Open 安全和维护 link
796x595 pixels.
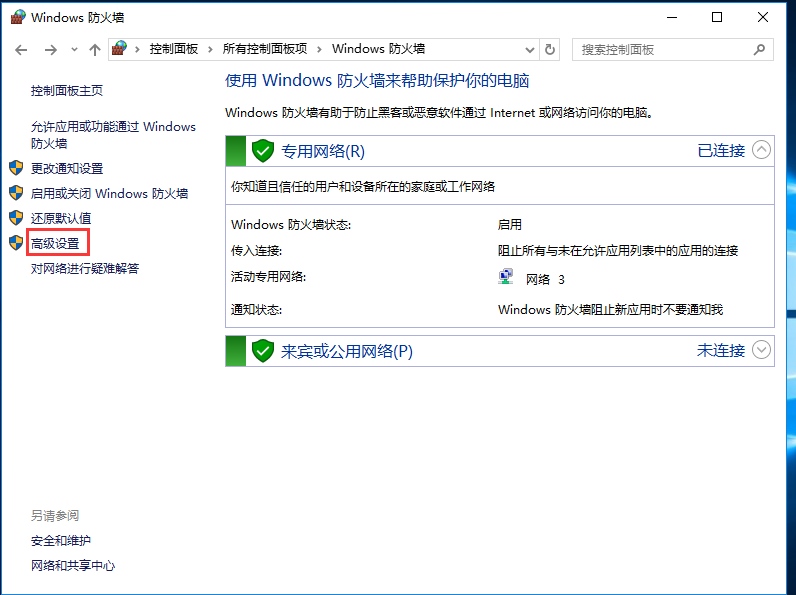tap(61, 541)
